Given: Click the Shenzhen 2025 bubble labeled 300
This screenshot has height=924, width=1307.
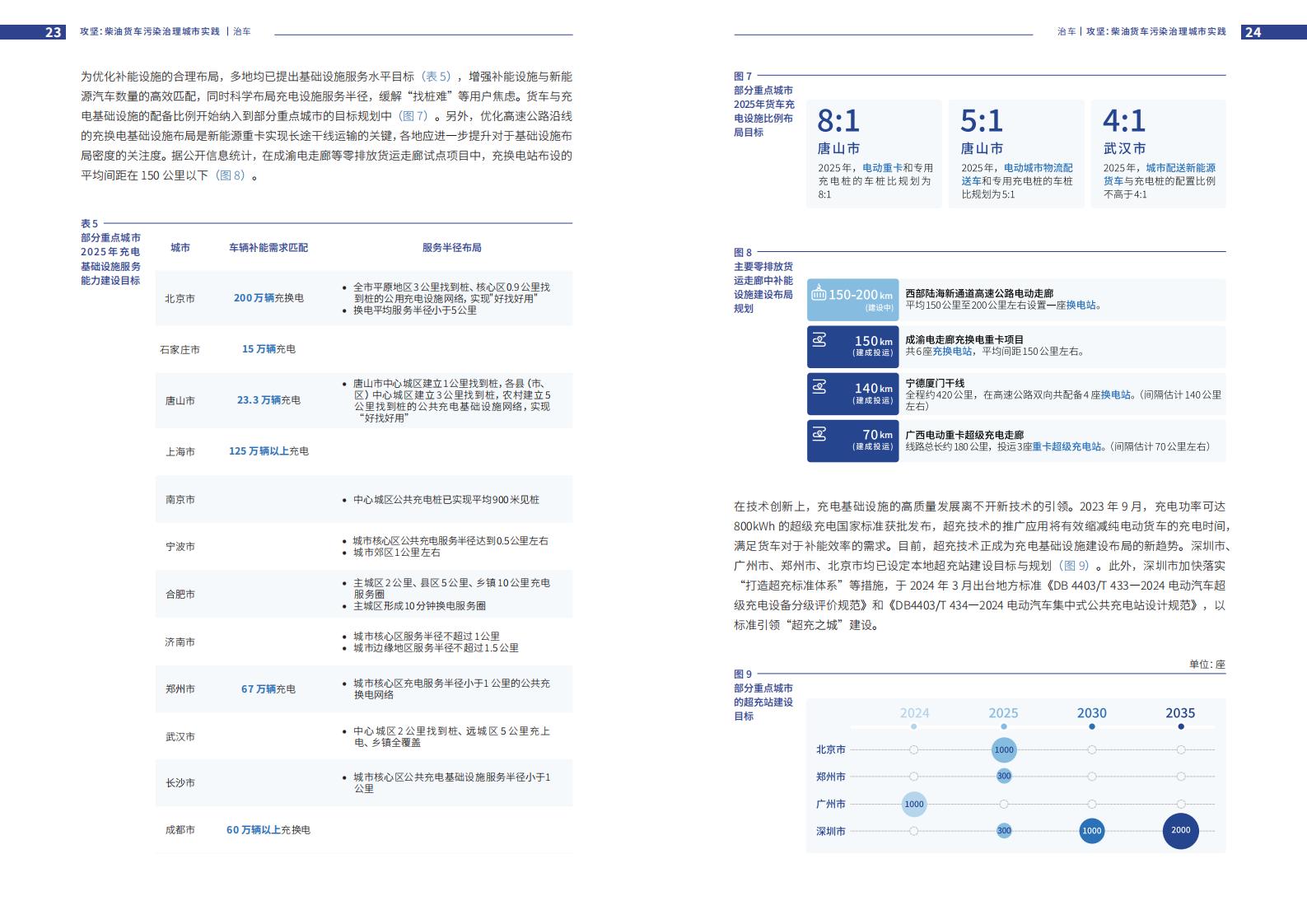Looking at the screenshot, I should [x=1003, y=831].
